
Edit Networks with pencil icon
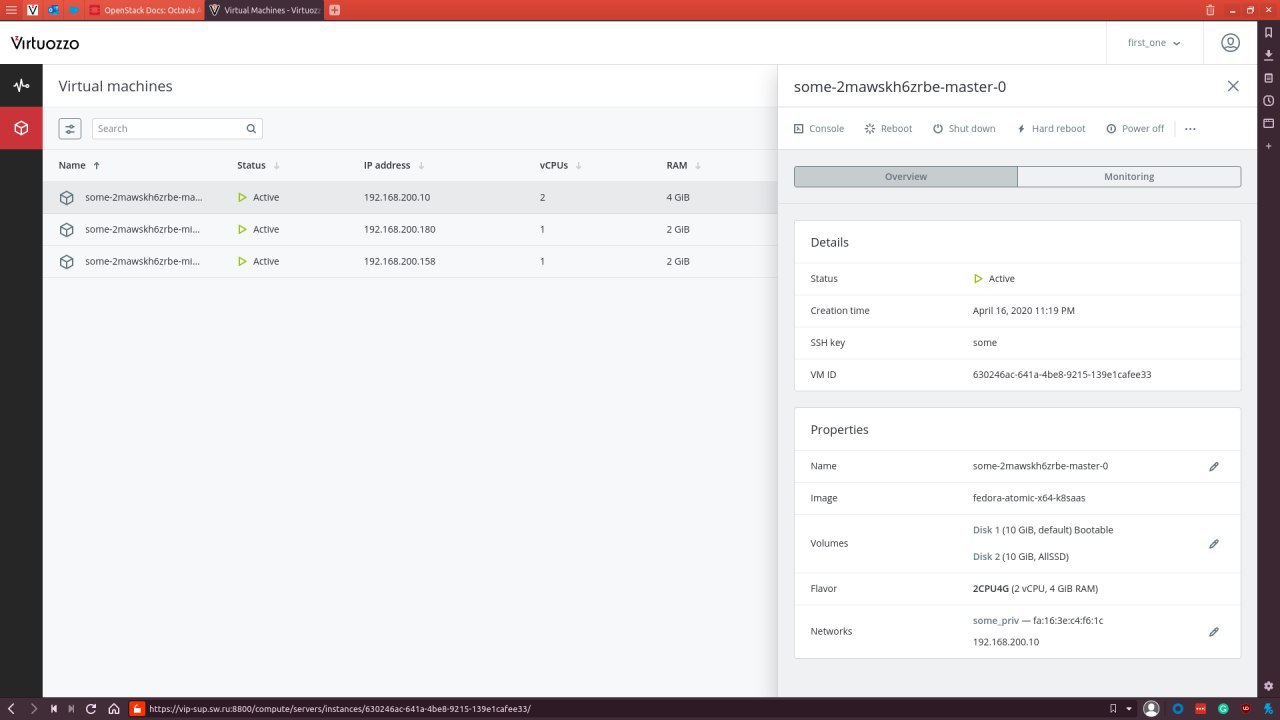[1214, 632]
